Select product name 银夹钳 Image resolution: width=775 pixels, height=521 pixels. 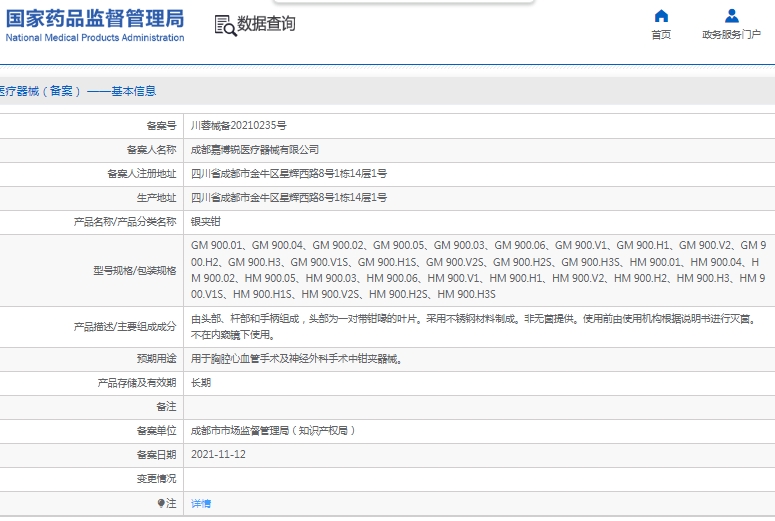[x=206, y=221]
